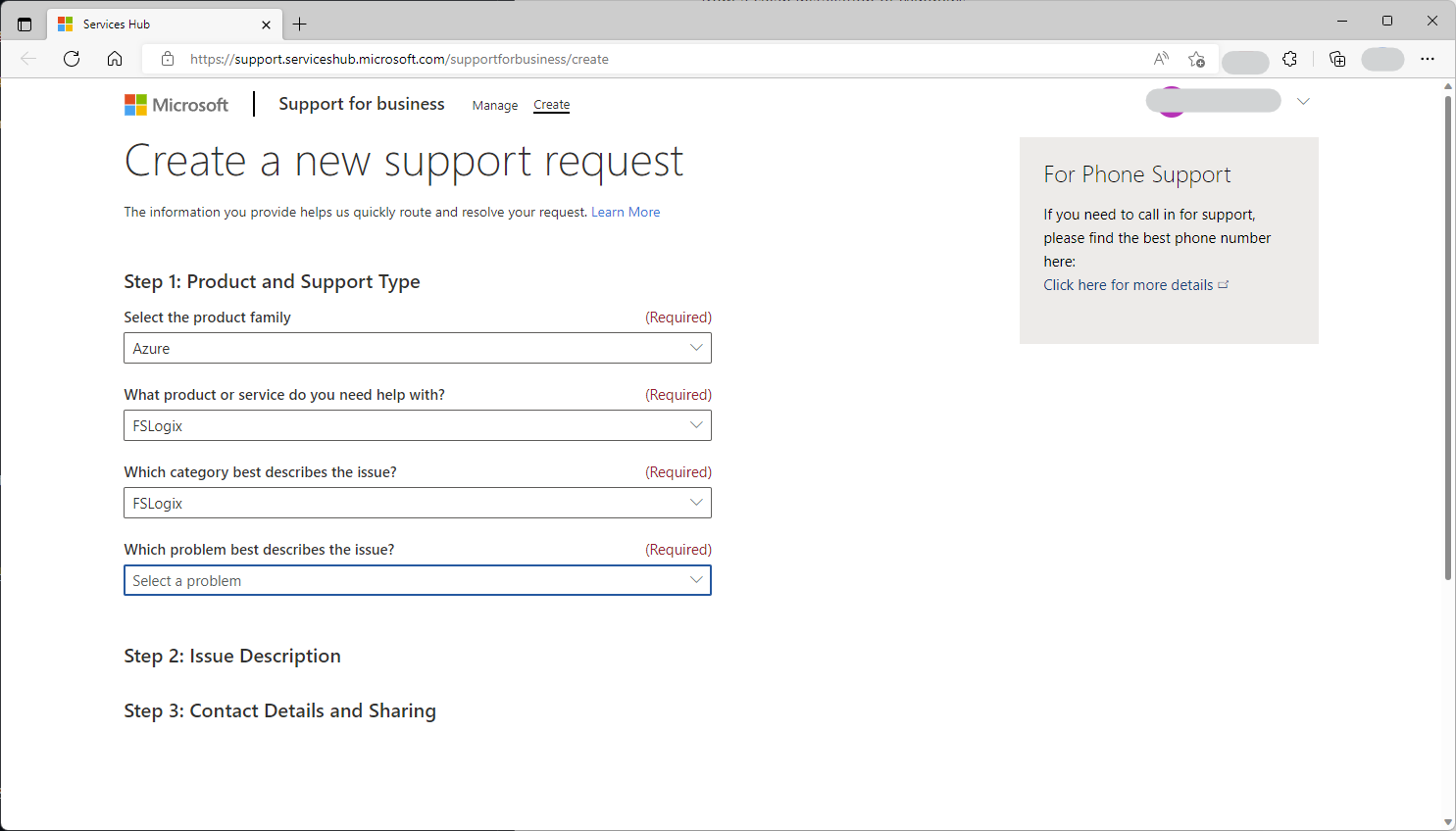Expand the account menu chevron
This screenshot has width=1456, height=831.
click(x=1303, y=101)
